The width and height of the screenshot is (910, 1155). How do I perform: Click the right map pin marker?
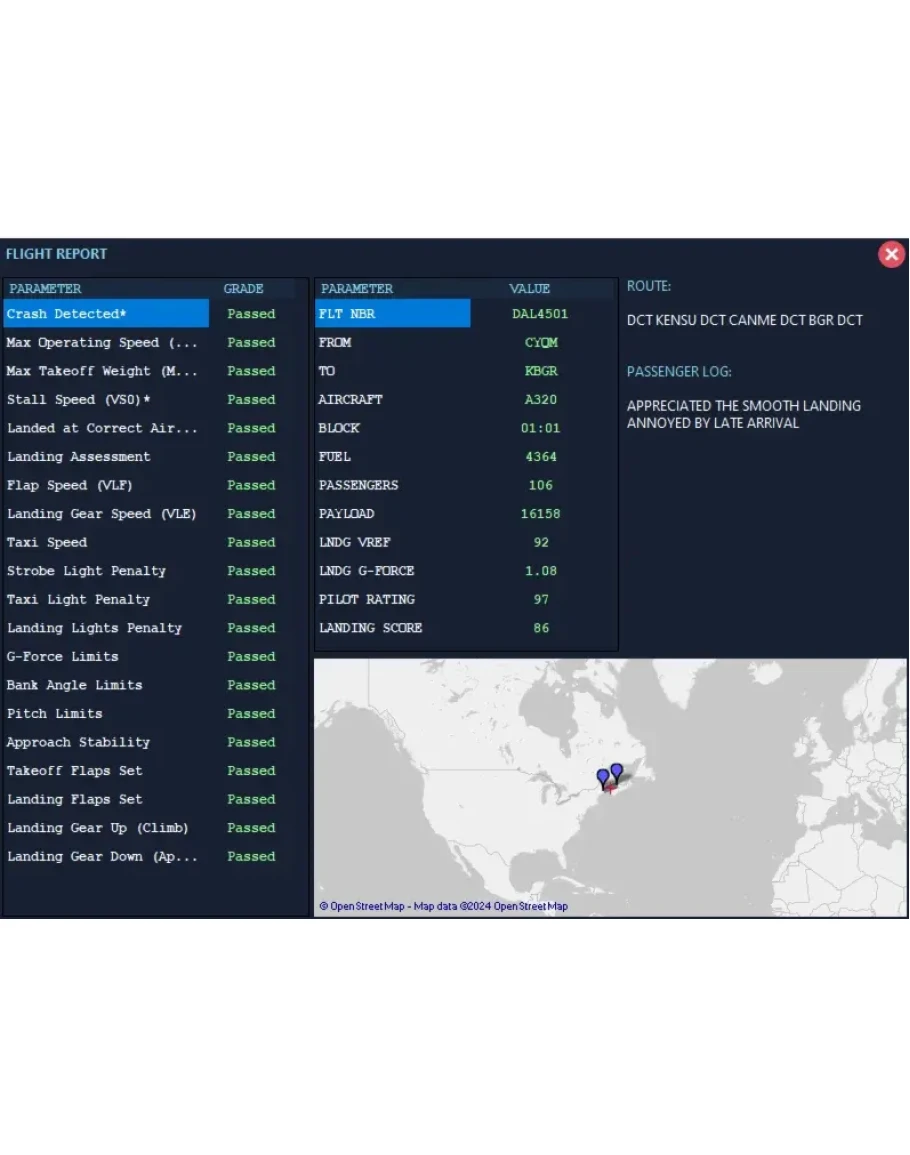tap(617, 771)
